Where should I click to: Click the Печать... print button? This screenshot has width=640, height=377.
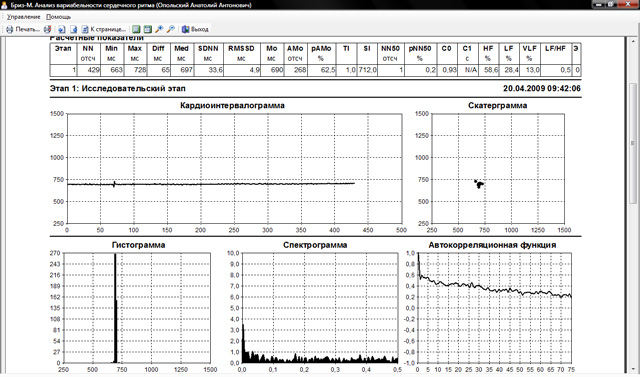(22, 29)
